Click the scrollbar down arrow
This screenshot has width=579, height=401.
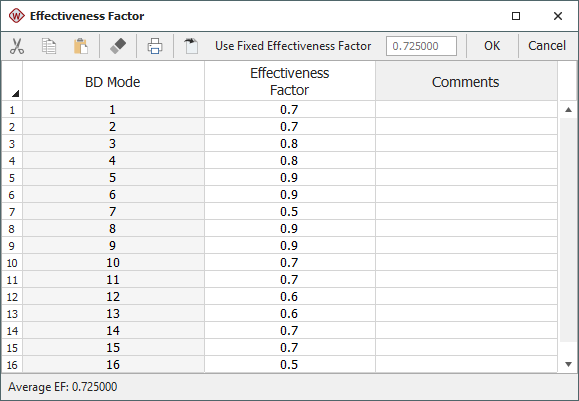(568, 364)
